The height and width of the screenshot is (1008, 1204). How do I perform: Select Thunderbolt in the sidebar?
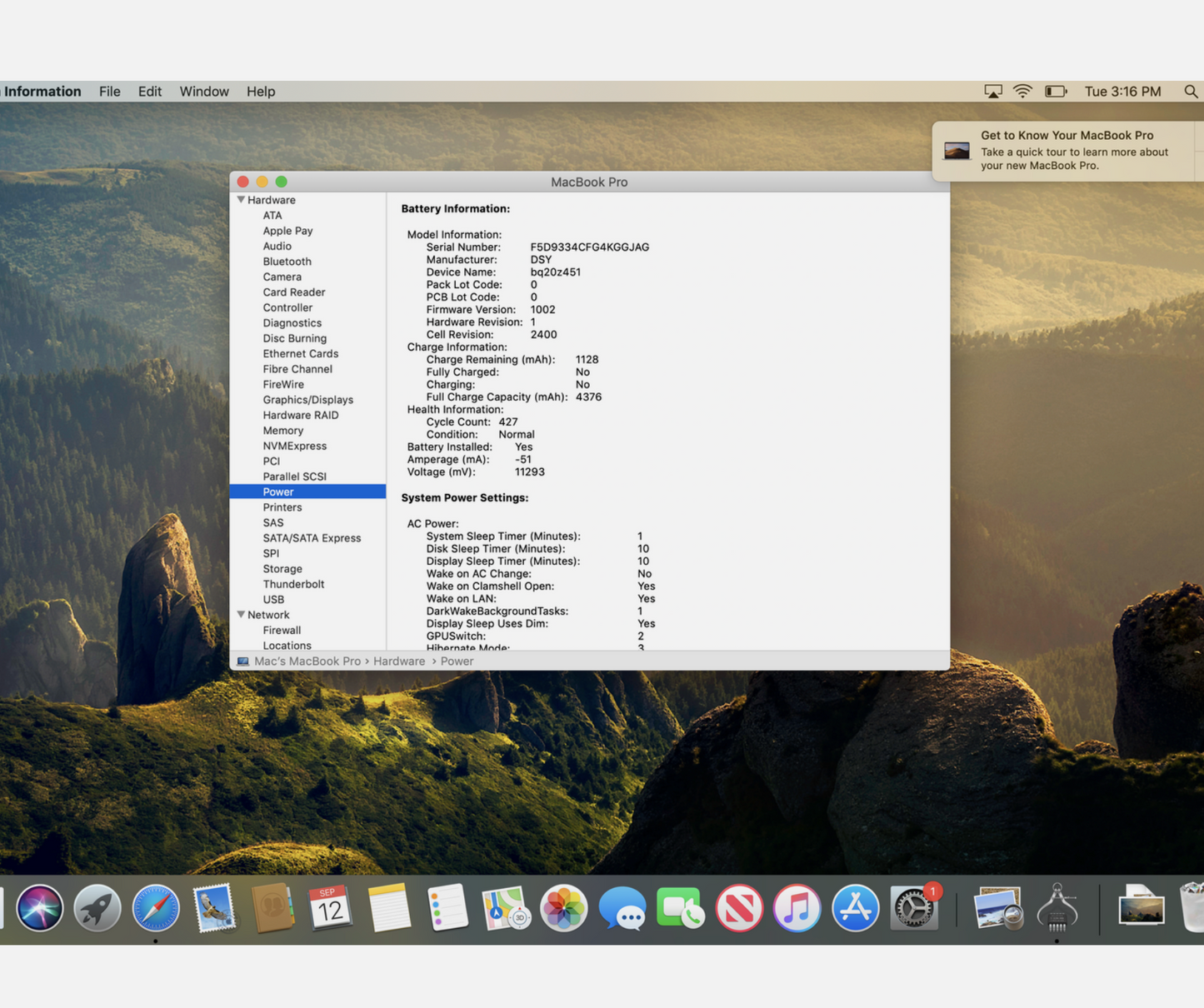[293, 585]
